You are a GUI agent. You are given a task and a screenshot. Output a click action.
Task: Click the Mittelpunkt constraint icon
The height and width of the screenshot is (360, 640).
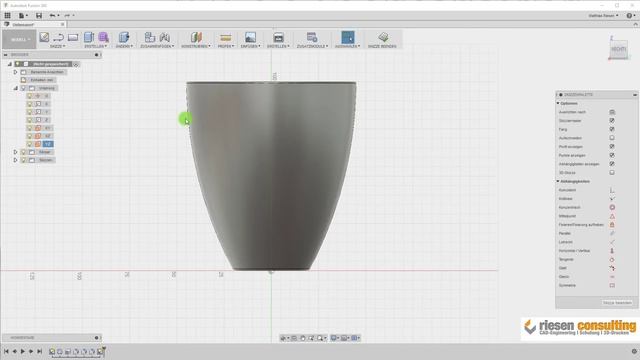[612, 216]
